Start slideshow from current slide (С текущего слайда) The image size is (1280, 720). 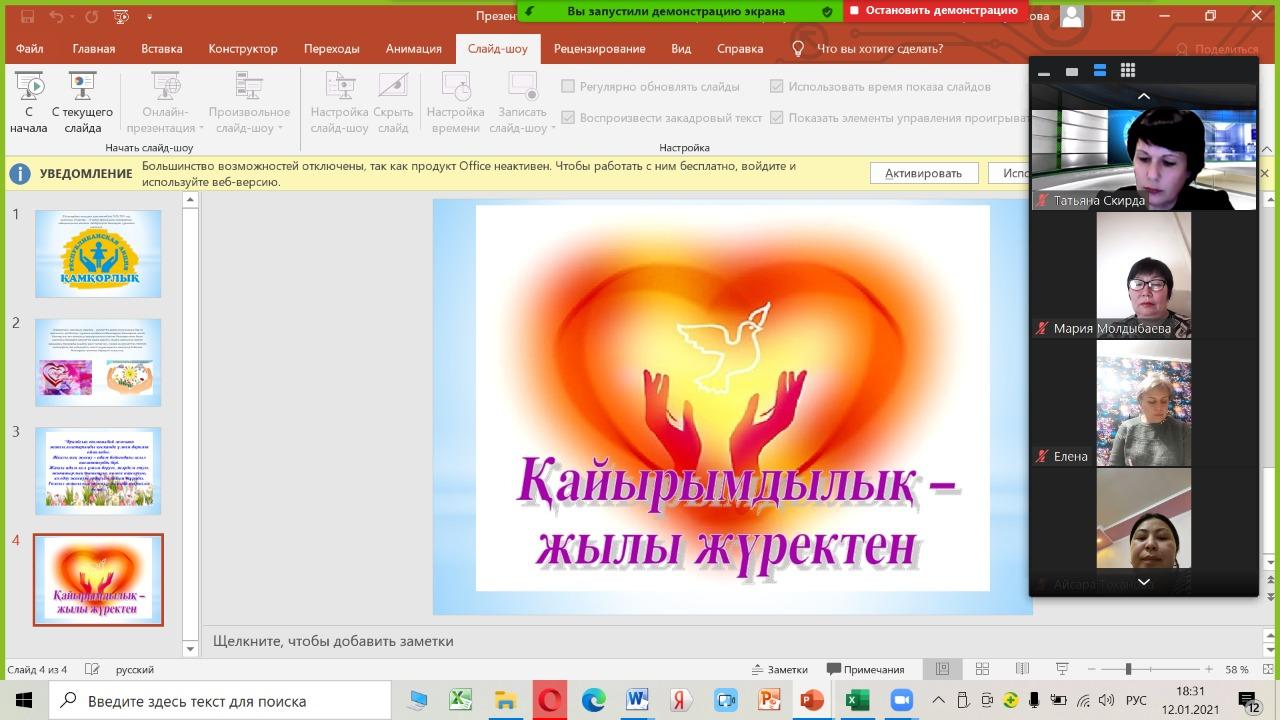coord(82,102)
